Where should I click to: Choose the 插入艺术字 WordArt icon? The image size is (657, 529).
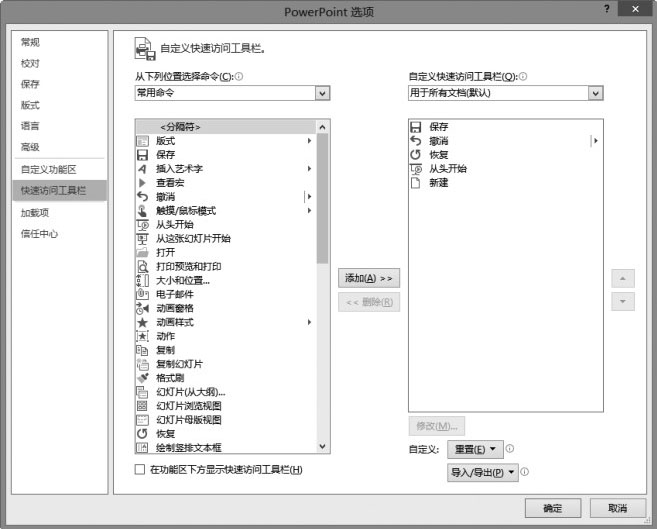click(x=142, y=169)
